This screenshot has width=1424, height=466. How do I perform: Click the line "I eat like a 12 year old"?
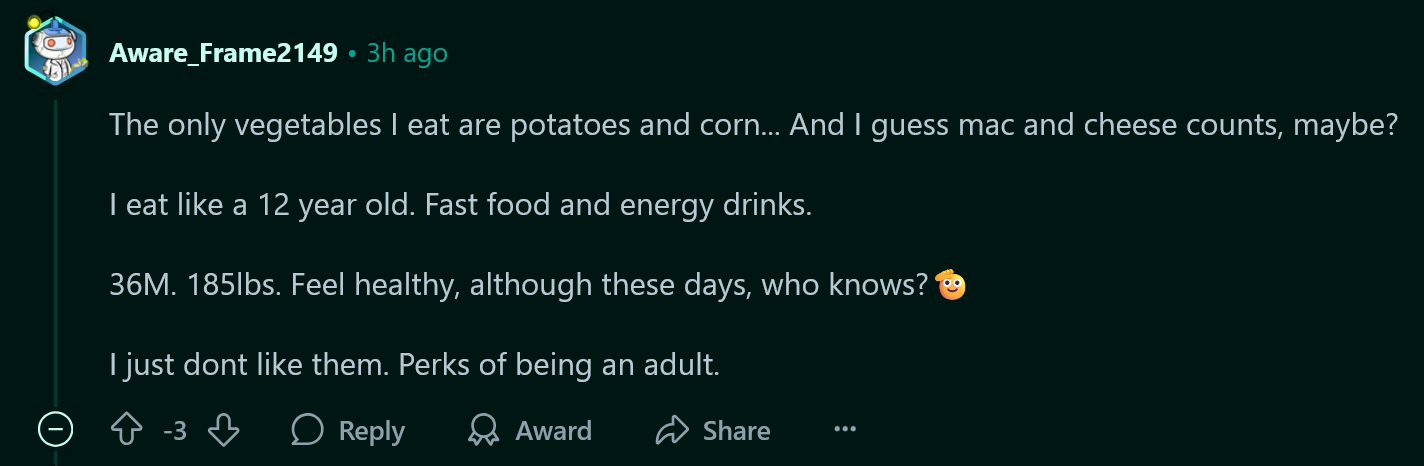[461, 207]
